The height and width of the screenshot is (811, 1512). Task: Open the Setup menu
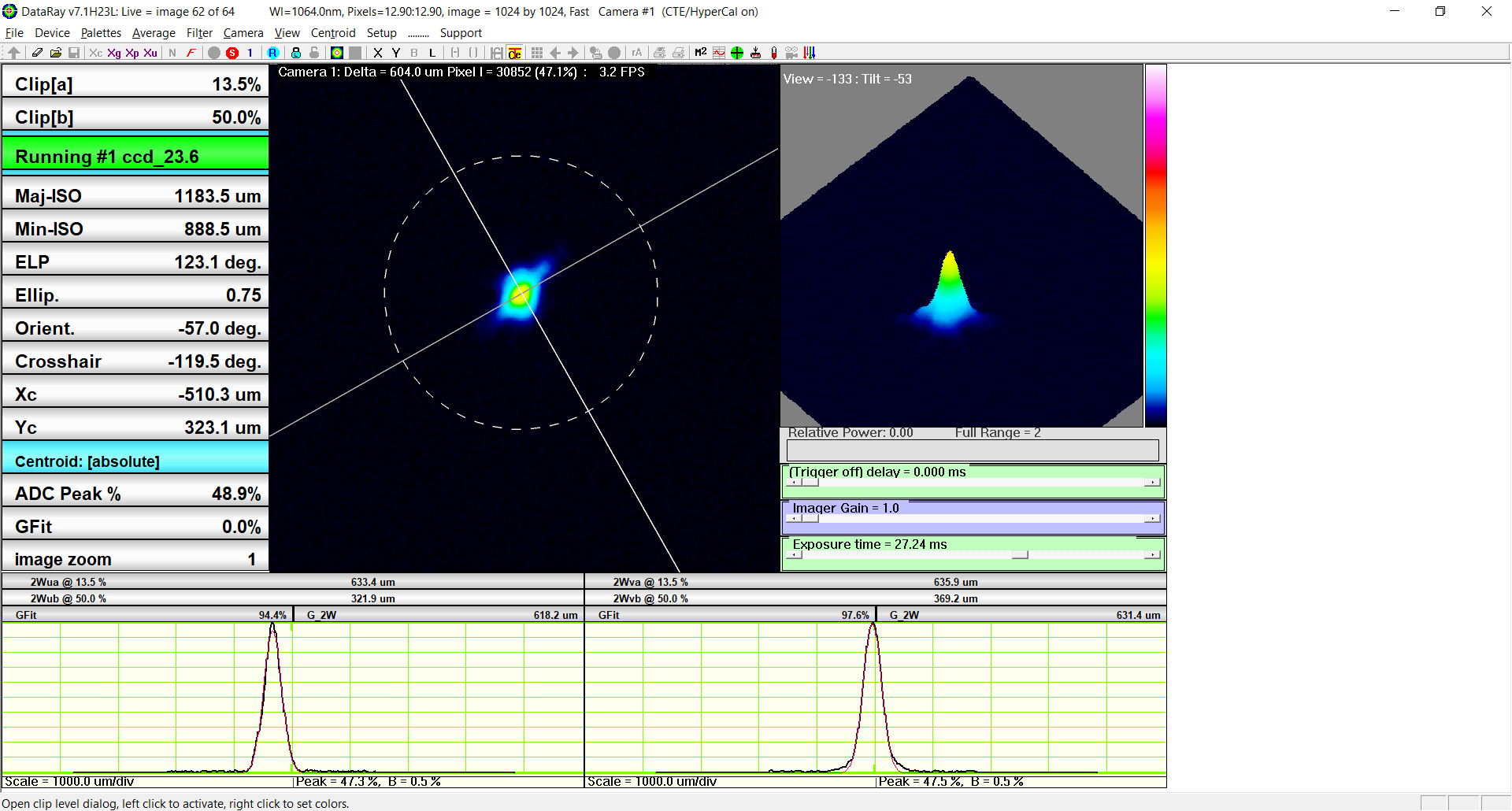[382, 33]
